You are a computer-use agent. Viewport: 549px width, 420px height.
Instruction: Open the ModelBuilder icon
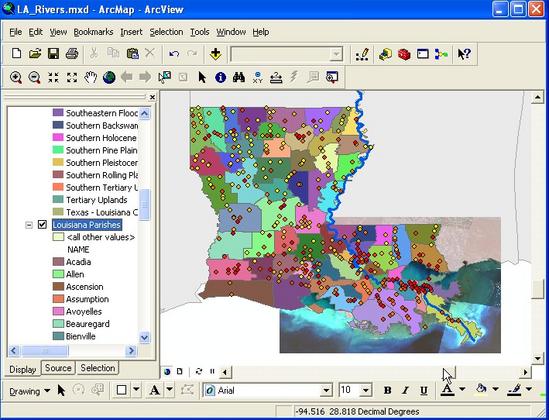[x=441, y=54]
